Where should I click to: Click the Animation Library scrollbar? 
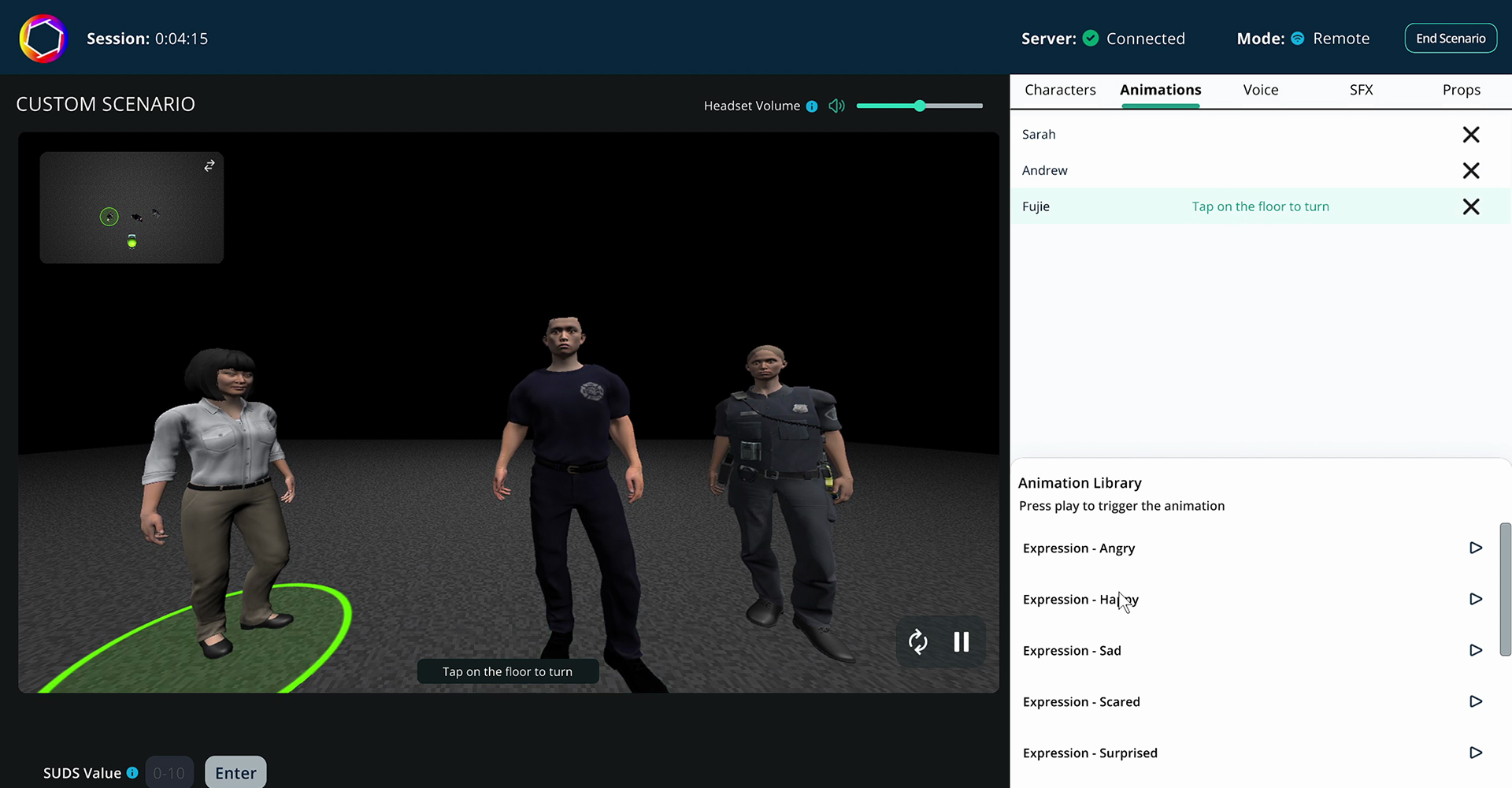(x=1505, y=589)
